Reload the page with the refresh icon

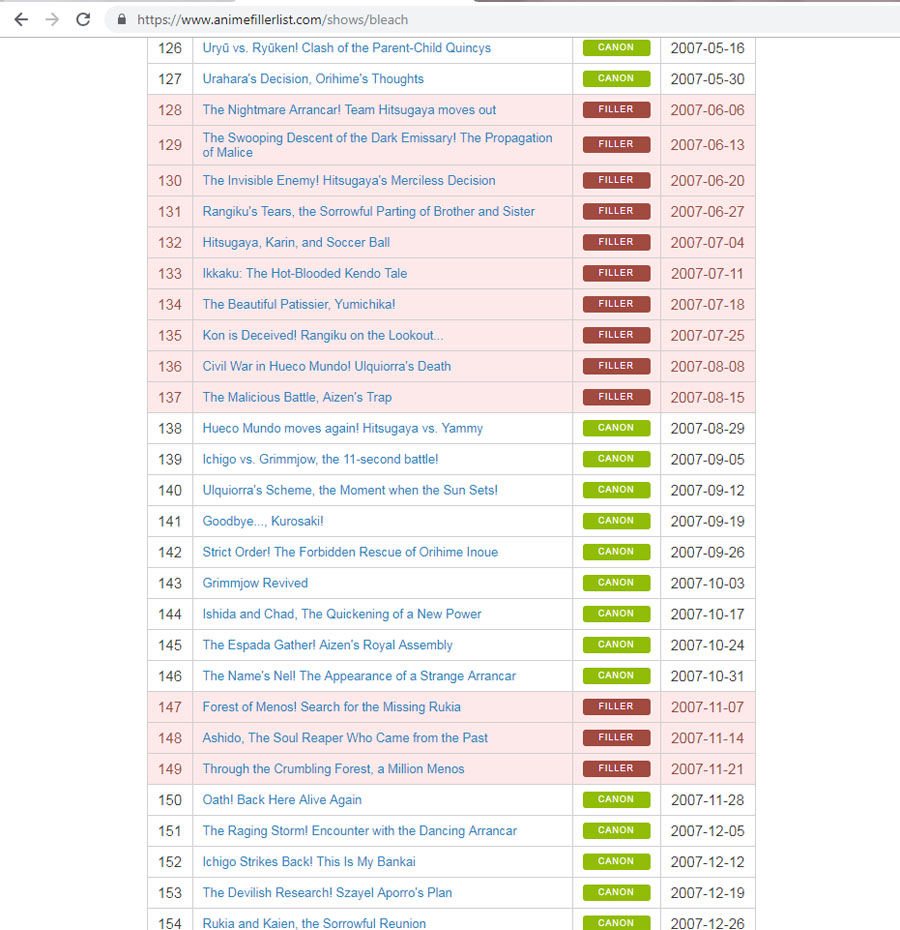tap(83, 19)
